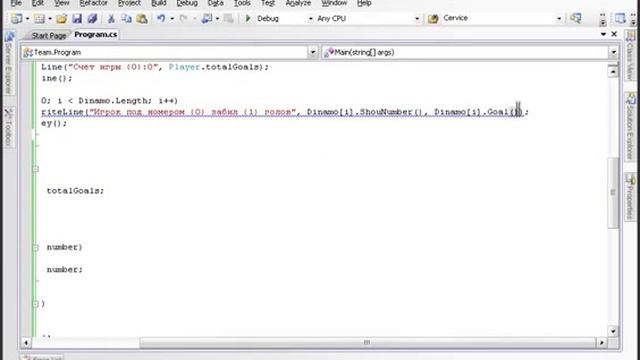Collapse the code region at number)
640x360 pixels.
(x=36, y=248)
